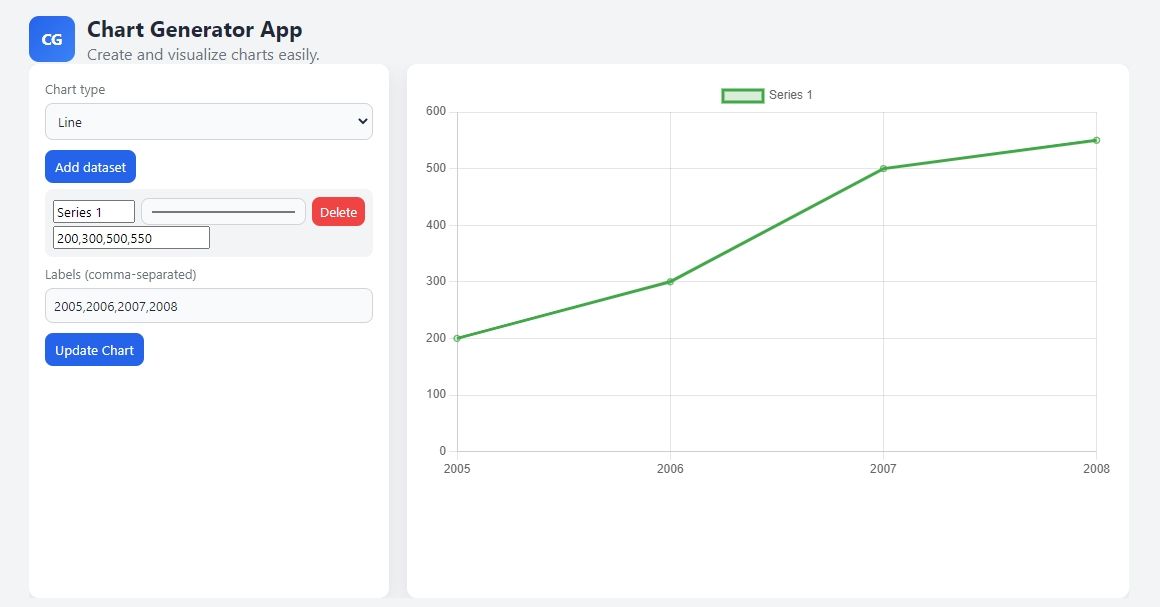Click the Chart type field label
The image size is (1160, 607).
pyautogui.click(x=75, y=90)
